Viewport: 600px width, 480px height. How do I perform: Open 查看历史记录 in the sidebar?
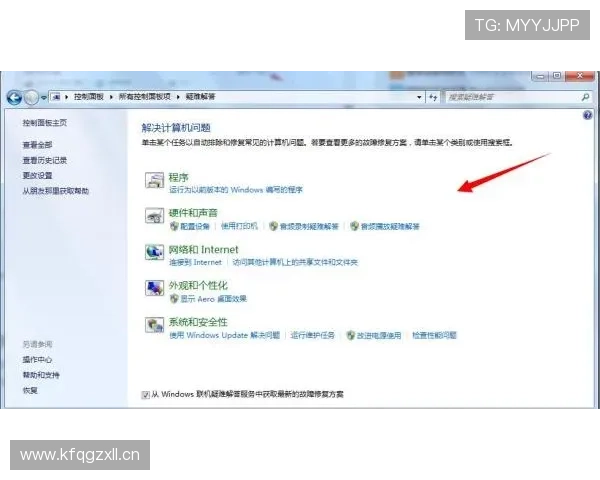45,160
